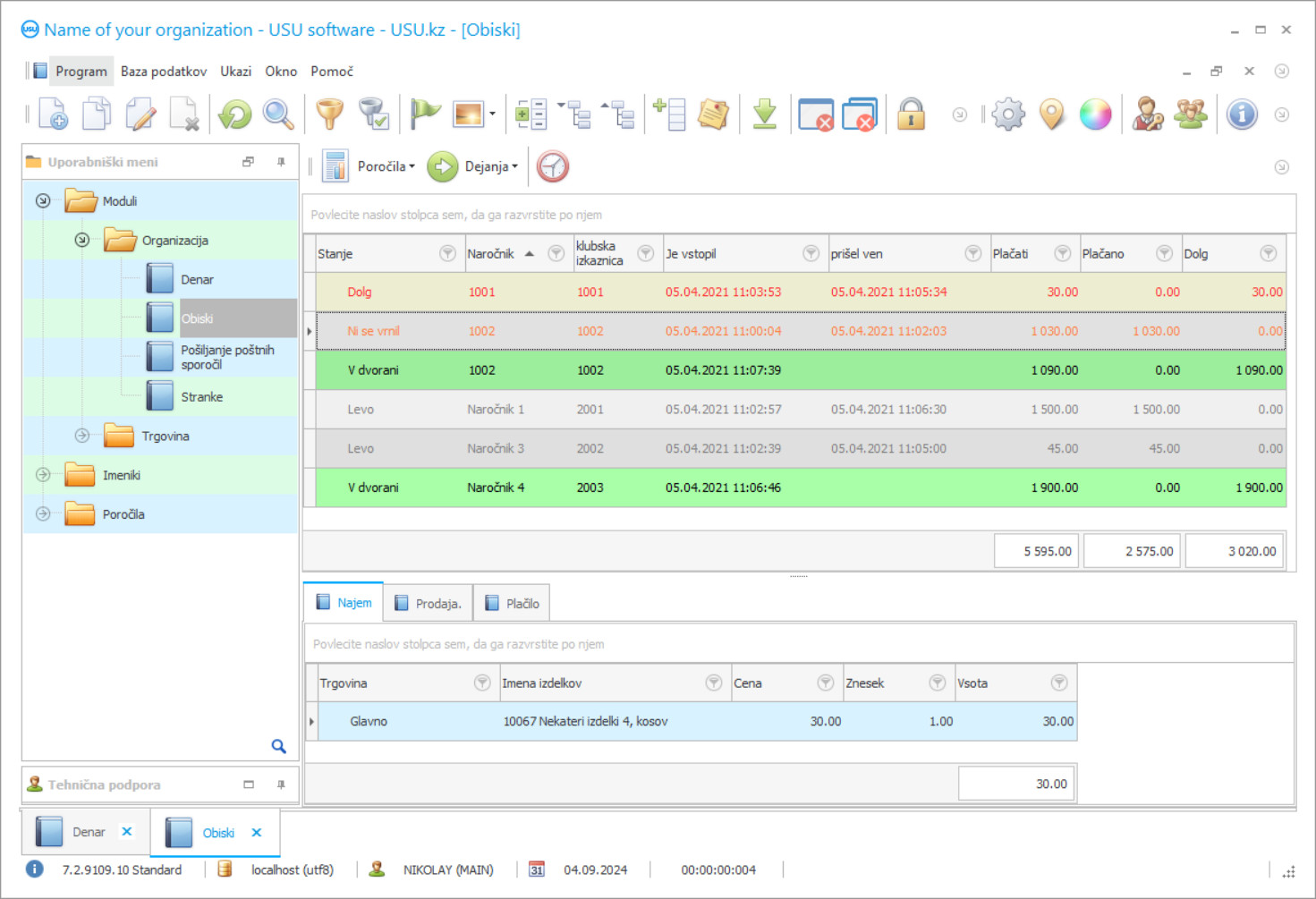
Task: Click the orange funnel filter icon
Action: pos(329,114)
